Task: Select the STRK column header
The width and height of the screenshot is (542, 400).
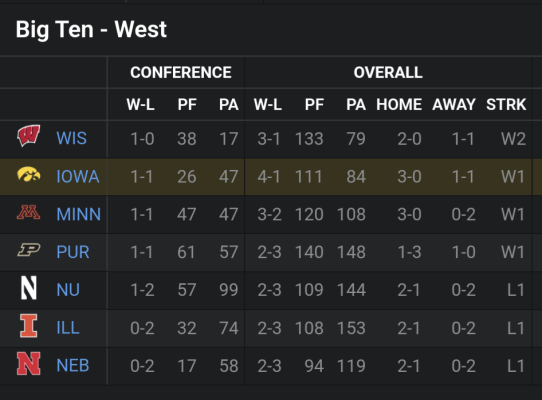Action: [506, 104]
